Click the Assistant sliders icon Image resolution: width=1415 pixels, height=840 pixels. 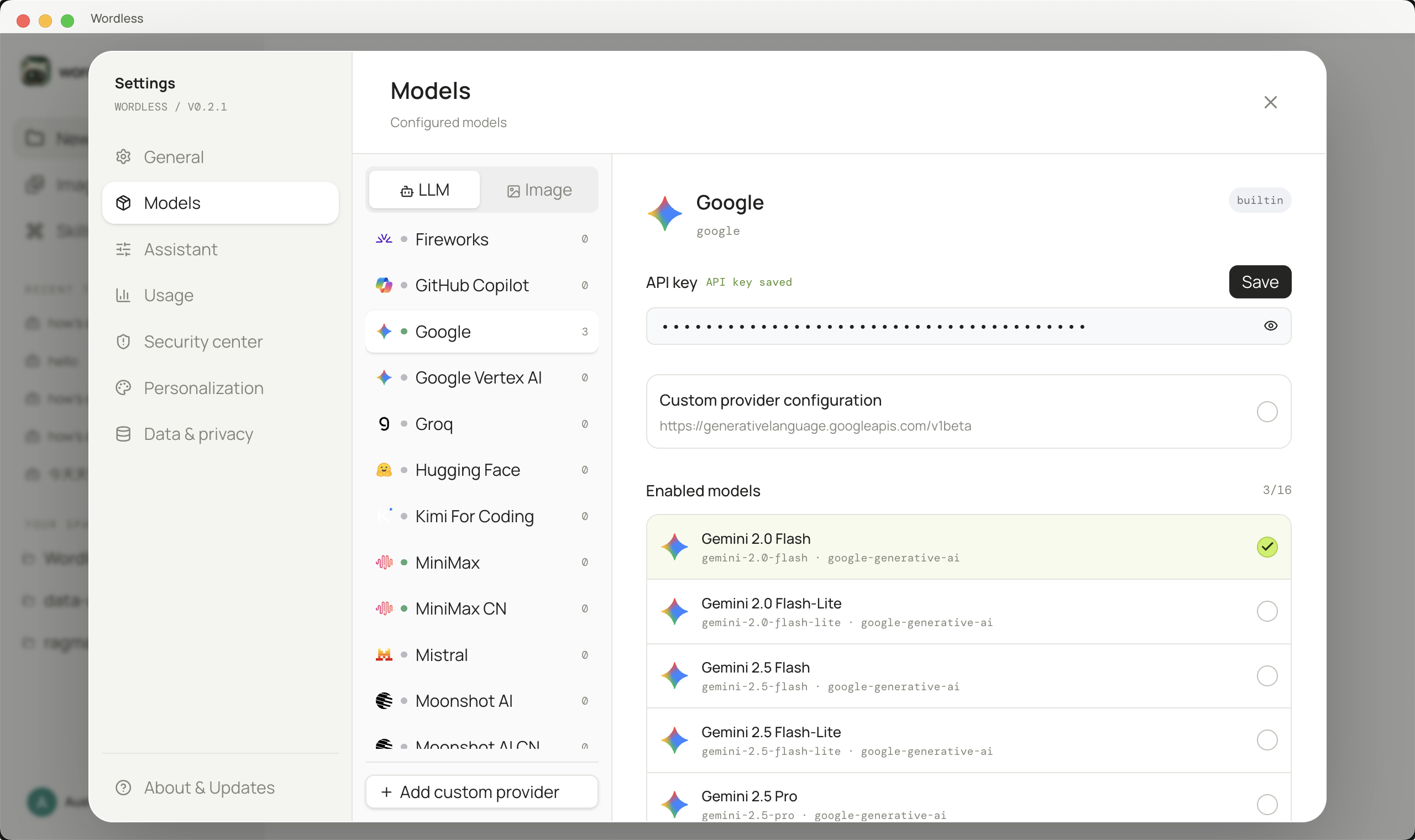[123, 249]
